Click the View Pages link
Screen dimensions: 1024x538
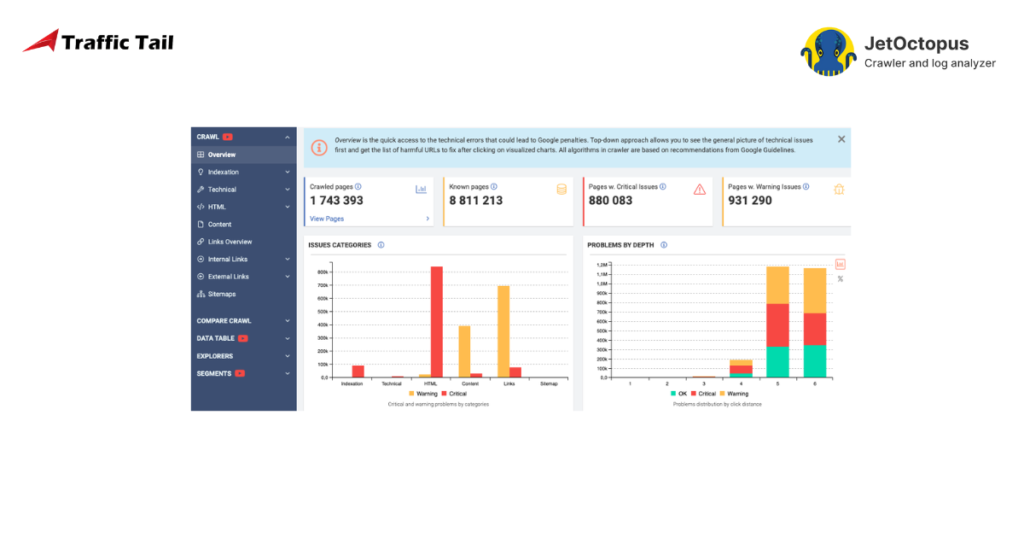tap(327, 218)
